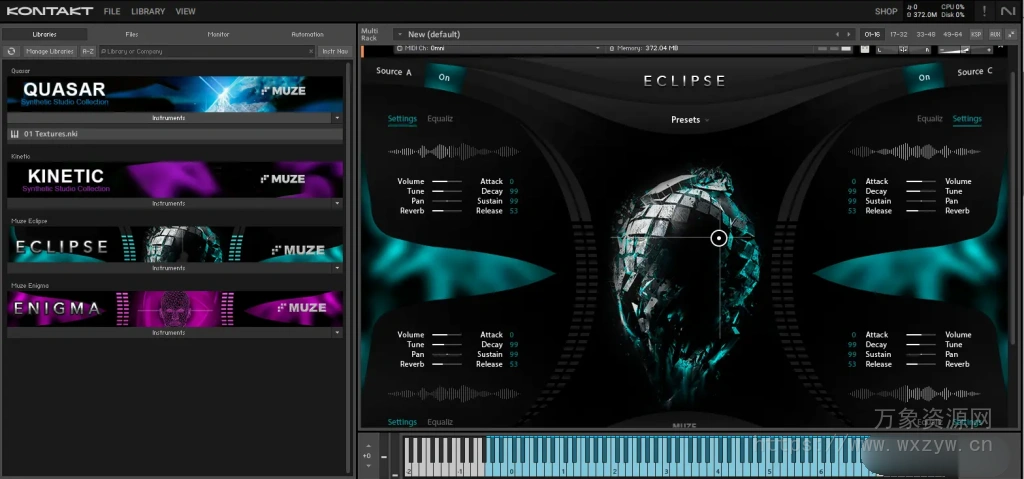Click the refresh libraries icon
This screenshot has height=479, width=1024.
[11, 51]
